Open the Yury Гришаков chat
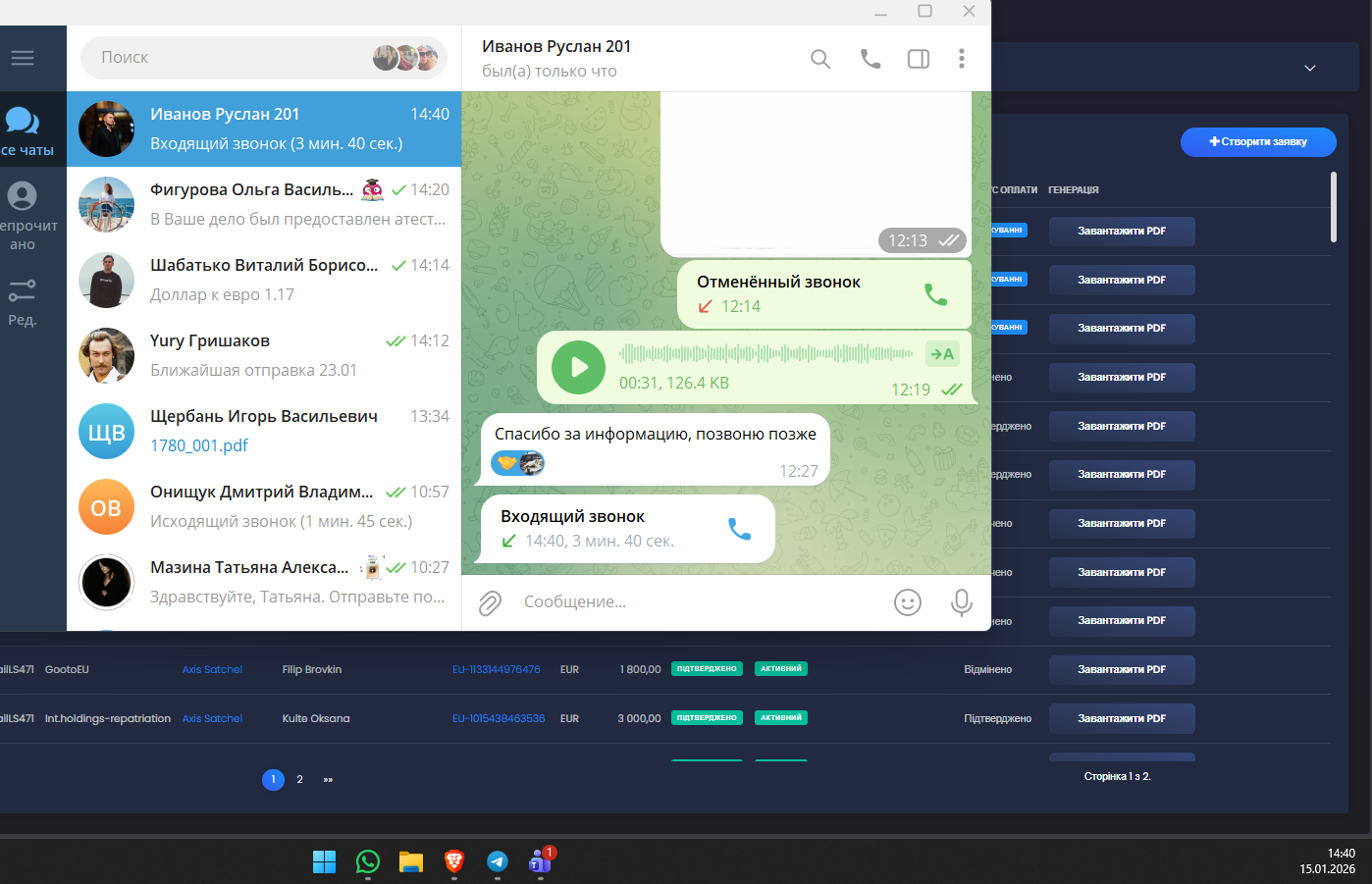 [x=264, y=356]
